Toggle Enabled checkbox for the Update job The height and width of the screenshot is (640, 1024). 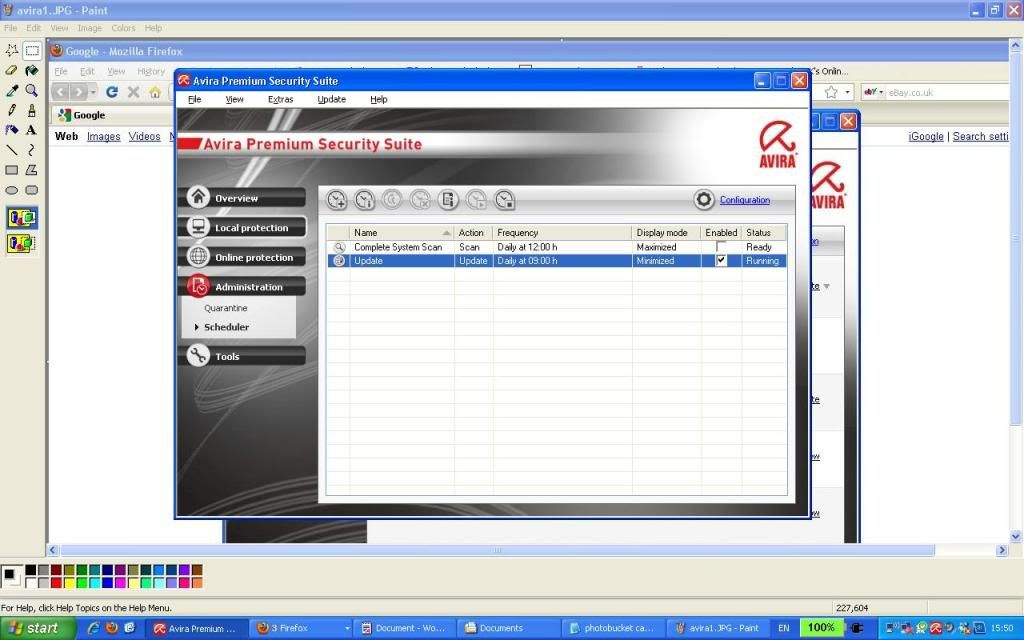click(x=721, y=261)
